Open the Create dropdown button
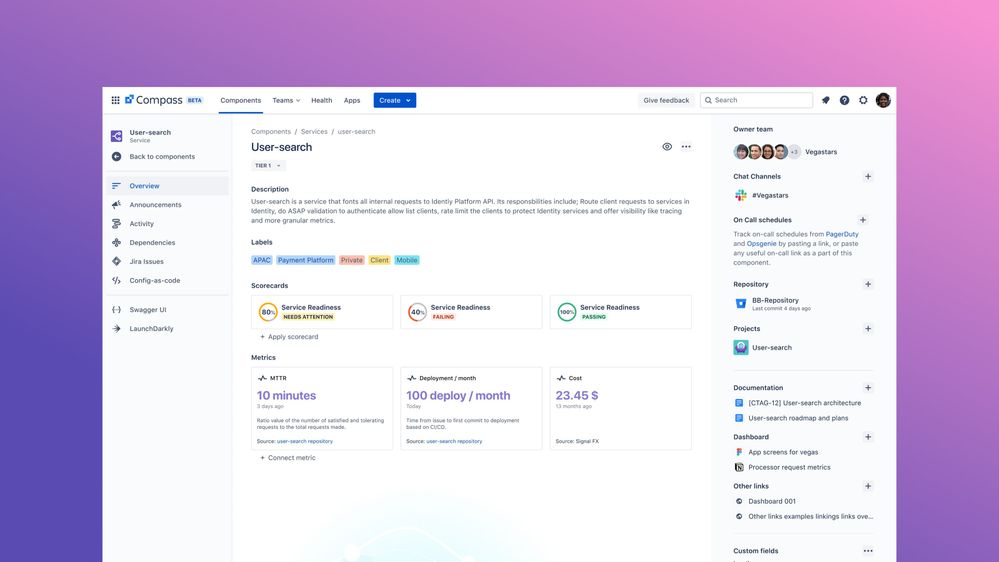The image size is (999, 562). tap(394, 100)
